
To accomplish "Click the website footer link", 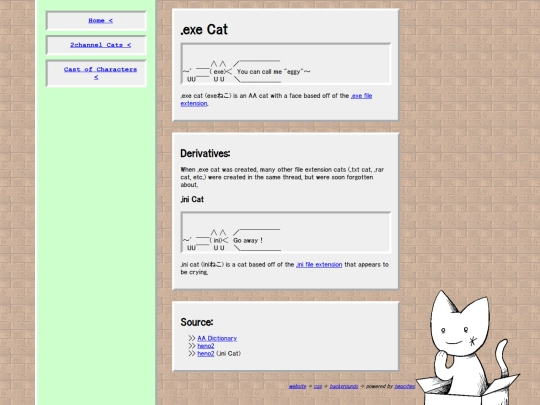I will click(297, 386).
